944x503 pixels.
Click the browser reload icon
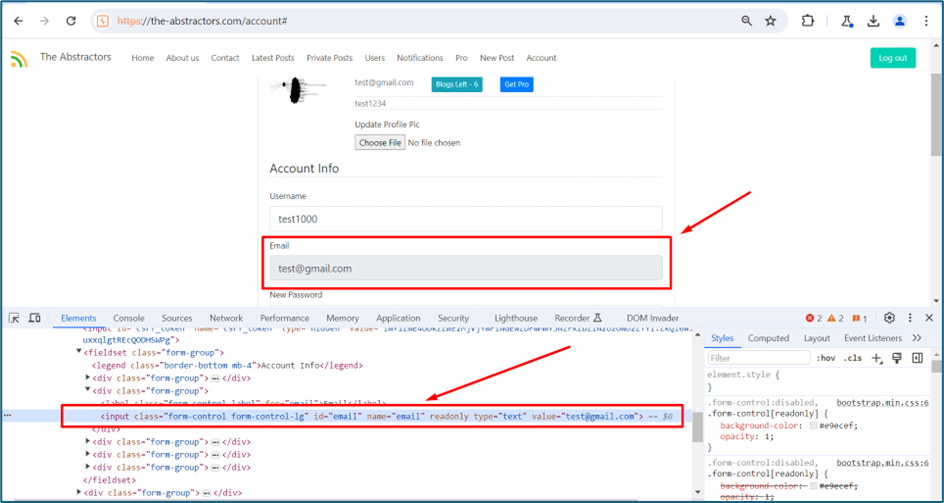pos(71,21)
